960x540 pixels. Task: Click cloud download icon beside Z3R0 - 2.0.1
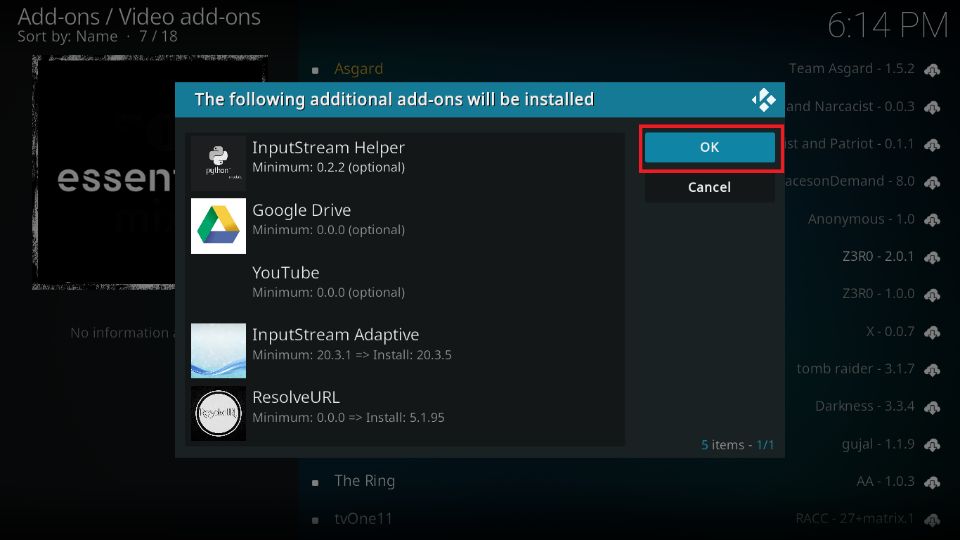[932, 257]
